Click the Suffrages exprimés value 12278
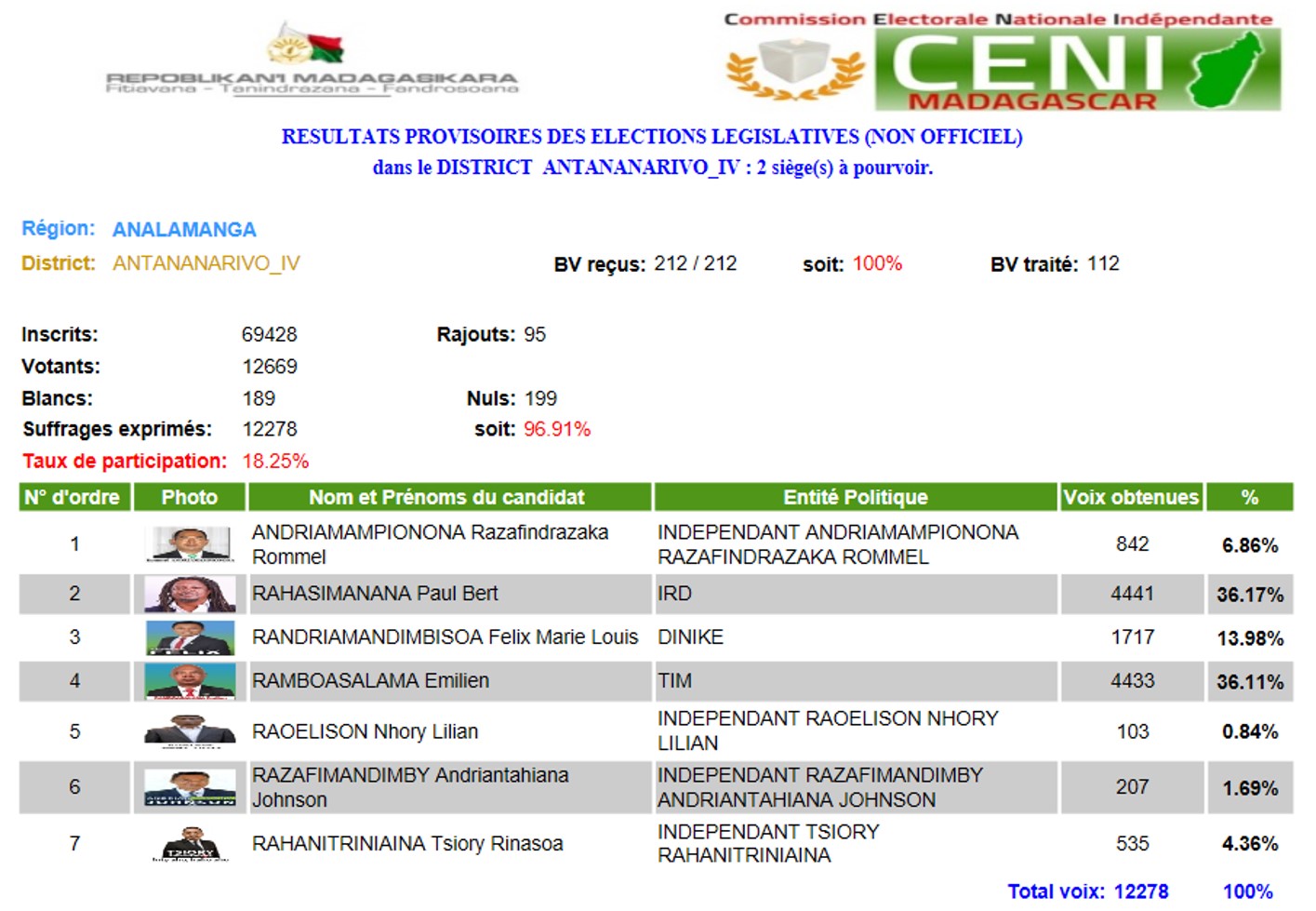 point(270,429)
